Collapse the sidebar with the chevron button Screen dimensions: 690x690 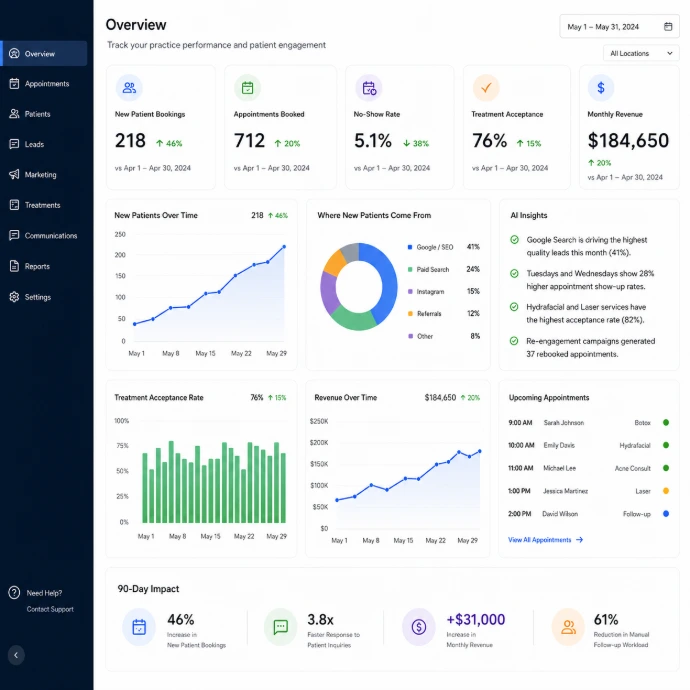(x=16, y=655)
